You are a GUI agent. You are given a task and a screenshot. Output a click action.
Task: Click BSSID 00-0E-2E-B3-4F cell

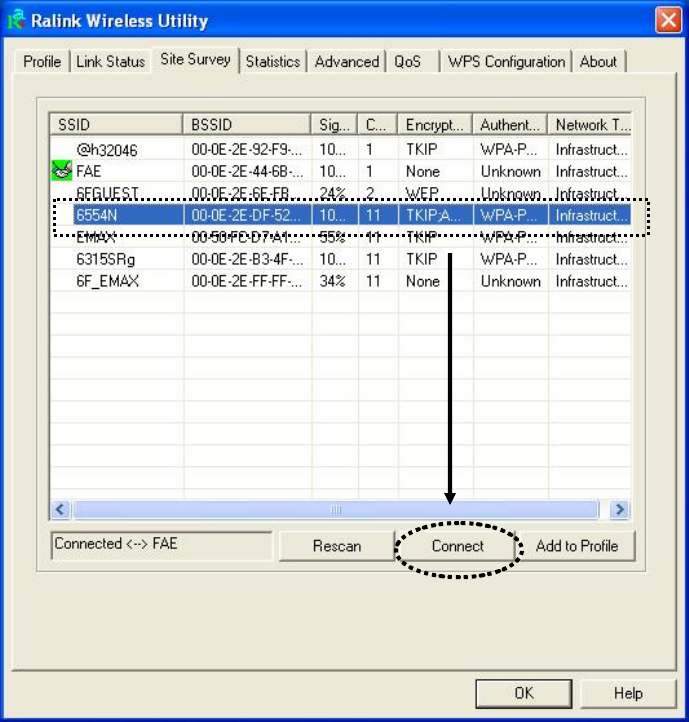point(247,259)
